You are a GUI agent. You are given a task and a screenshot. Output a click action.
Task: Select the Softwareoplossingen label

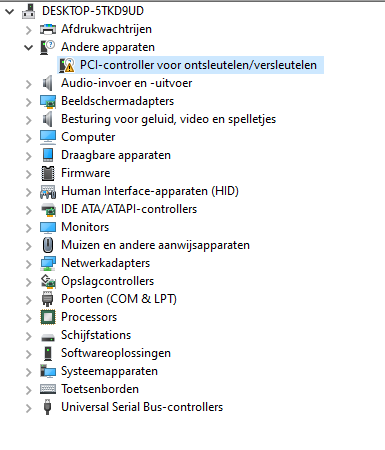(x=116, y=353)
